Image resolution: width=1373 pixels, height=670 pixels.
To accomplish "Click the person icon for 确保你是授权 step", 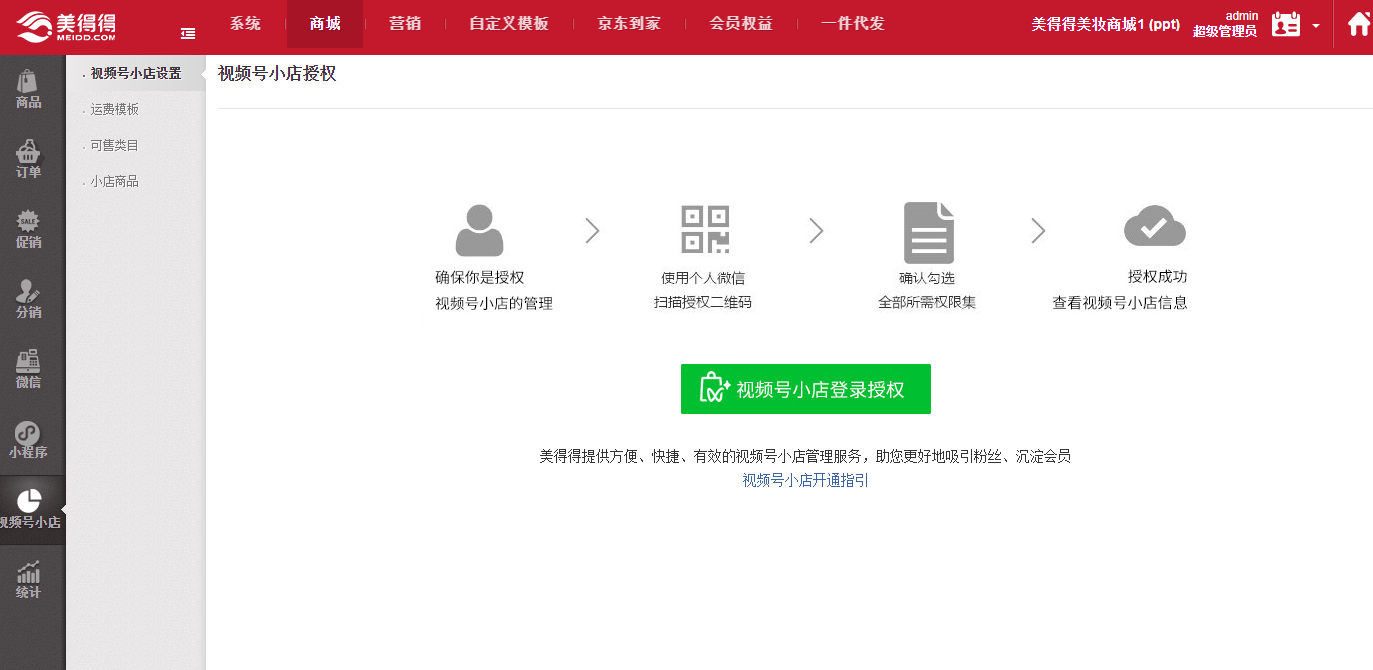I will pos(479,230).
